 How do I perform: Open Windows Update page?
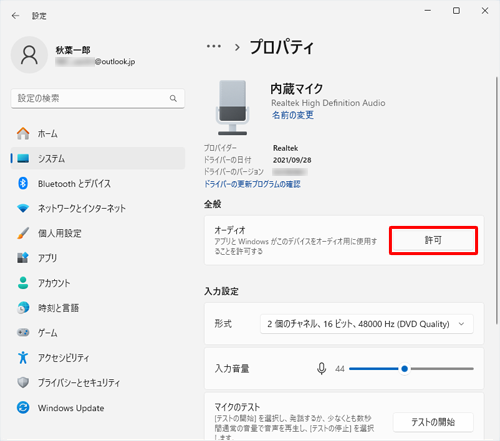(98, 407)
